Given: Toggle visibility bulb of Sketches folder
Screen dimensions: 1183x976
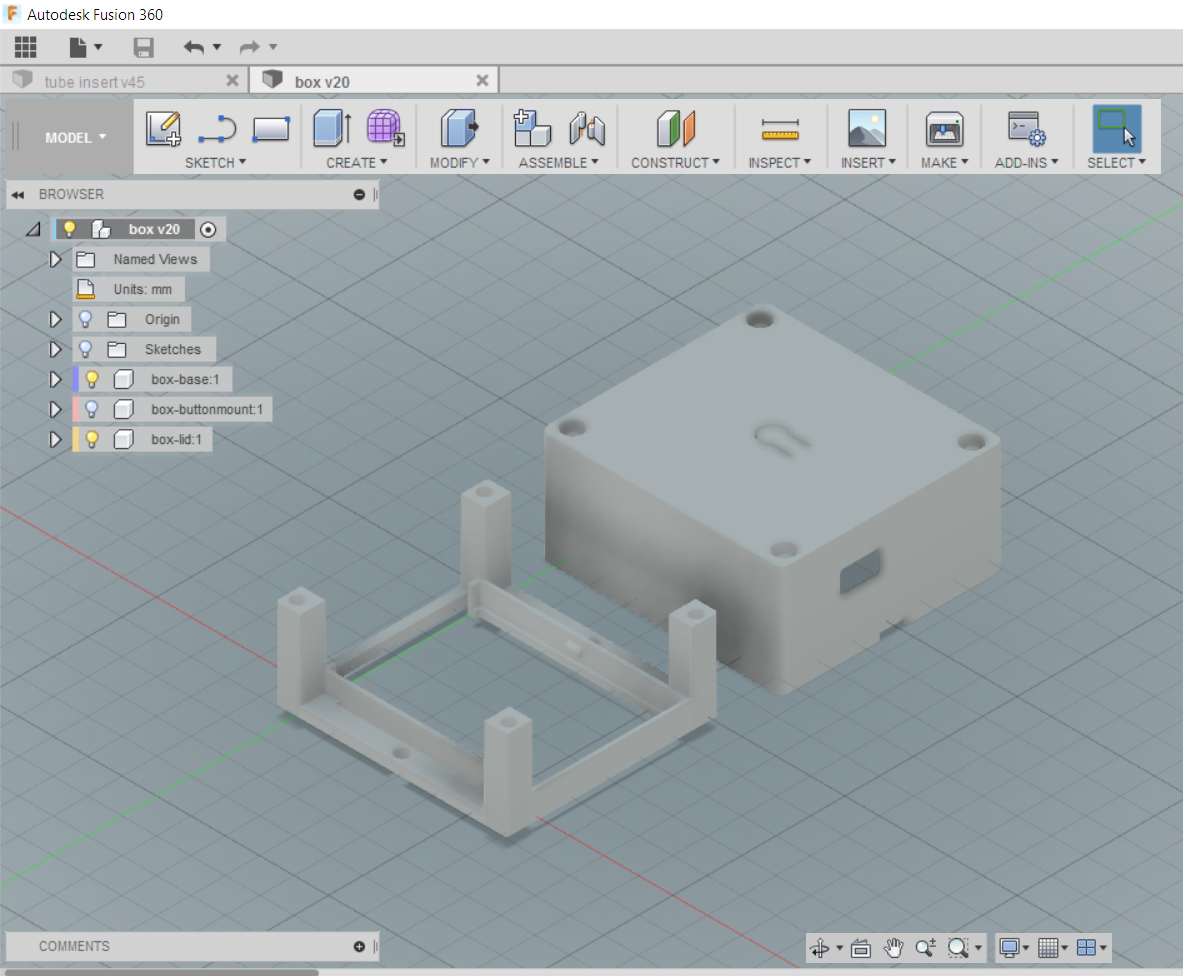Looking at the screenshot, I should 86,349.
